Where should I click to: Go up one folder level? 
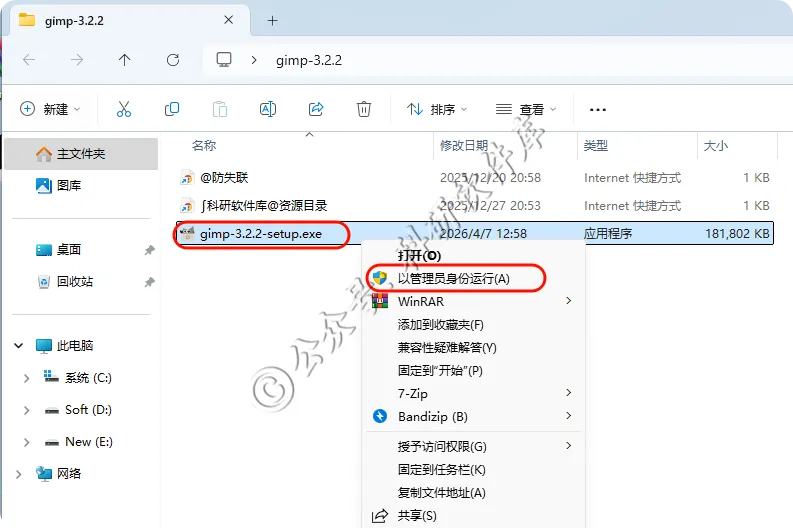124,60
